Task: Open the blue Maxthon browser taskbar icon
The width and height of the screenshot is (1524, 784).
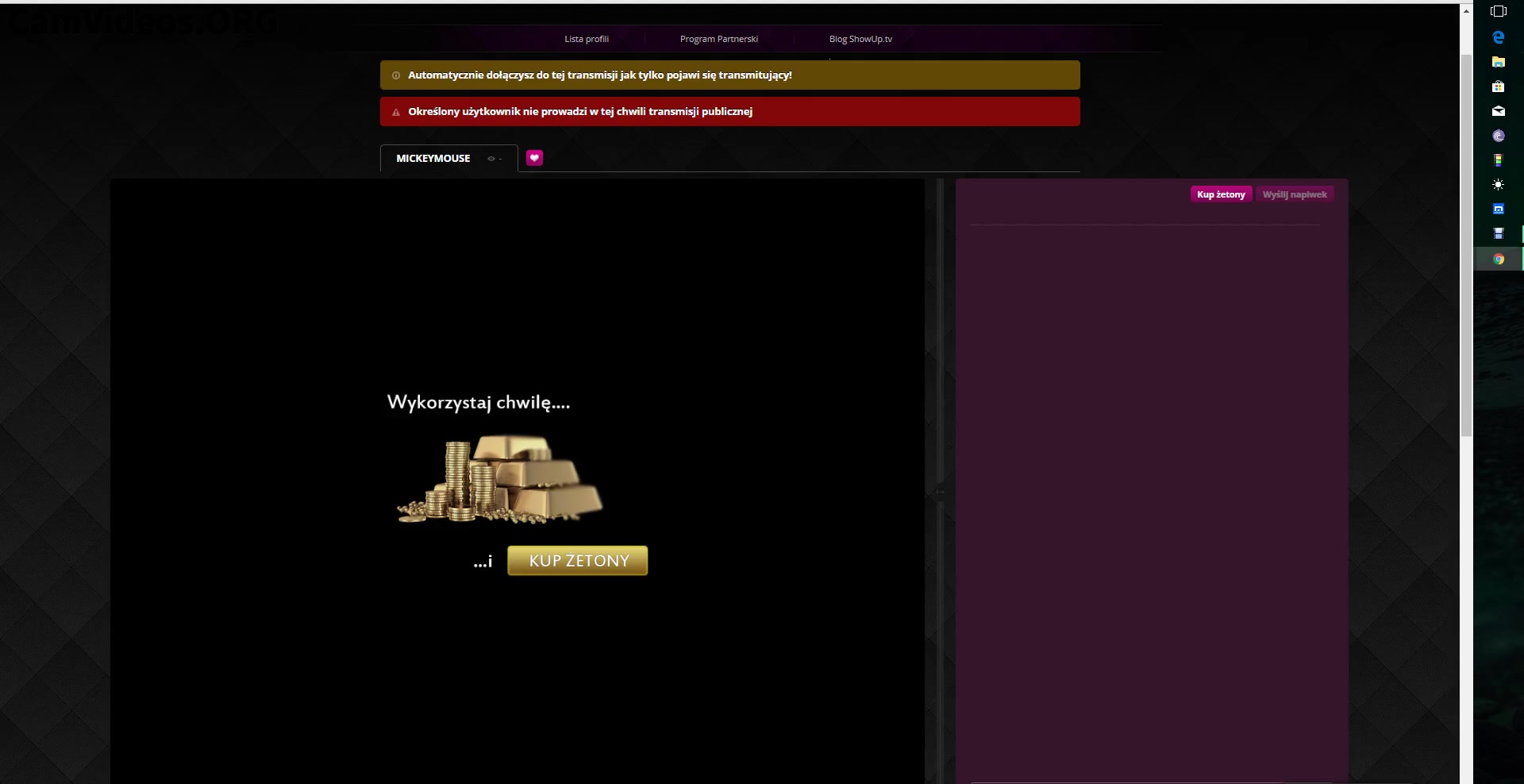Action: point(1498,209)
